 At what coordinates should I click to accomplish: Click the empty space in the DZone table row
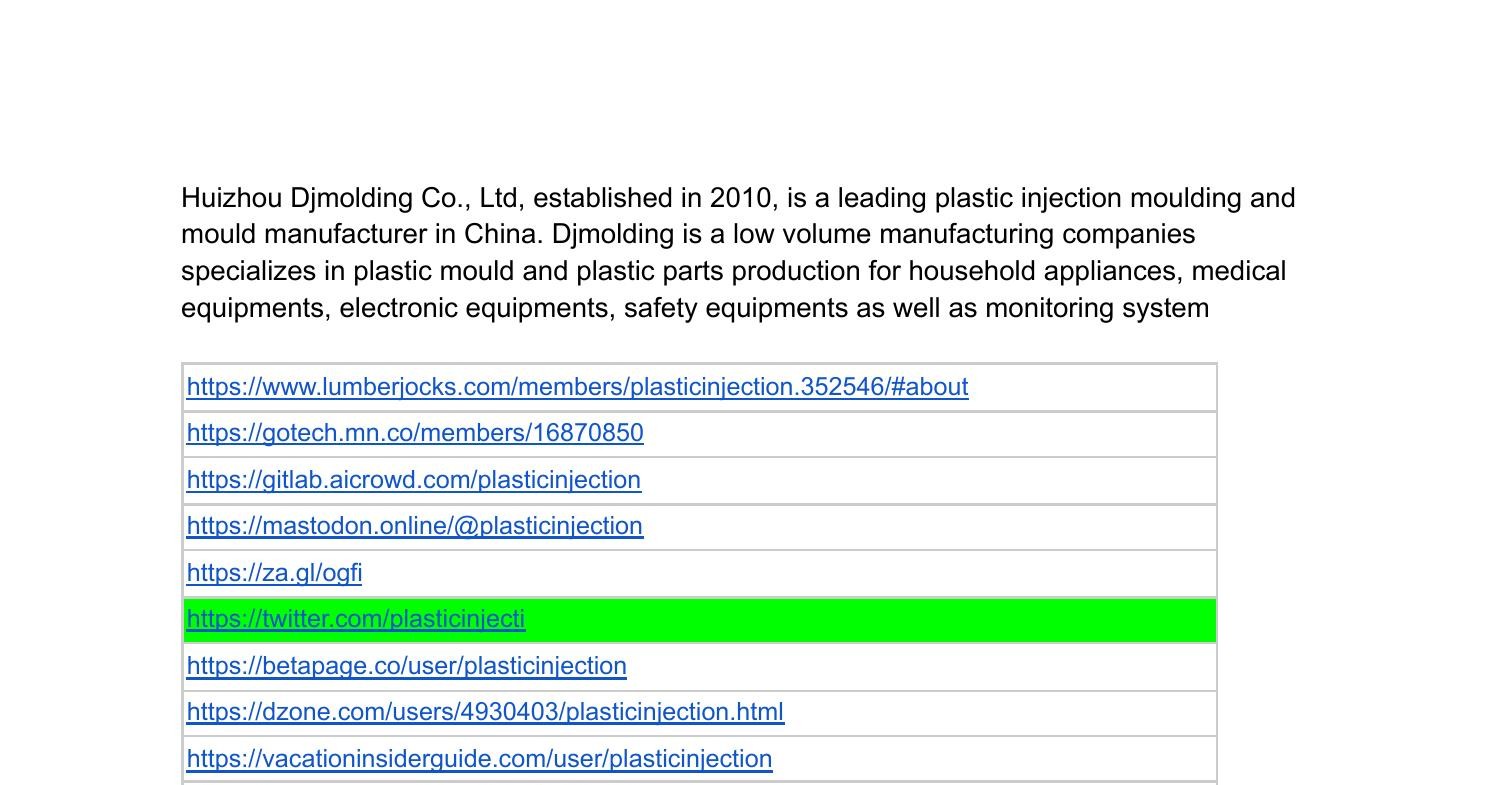click(x=1000, y=712)
